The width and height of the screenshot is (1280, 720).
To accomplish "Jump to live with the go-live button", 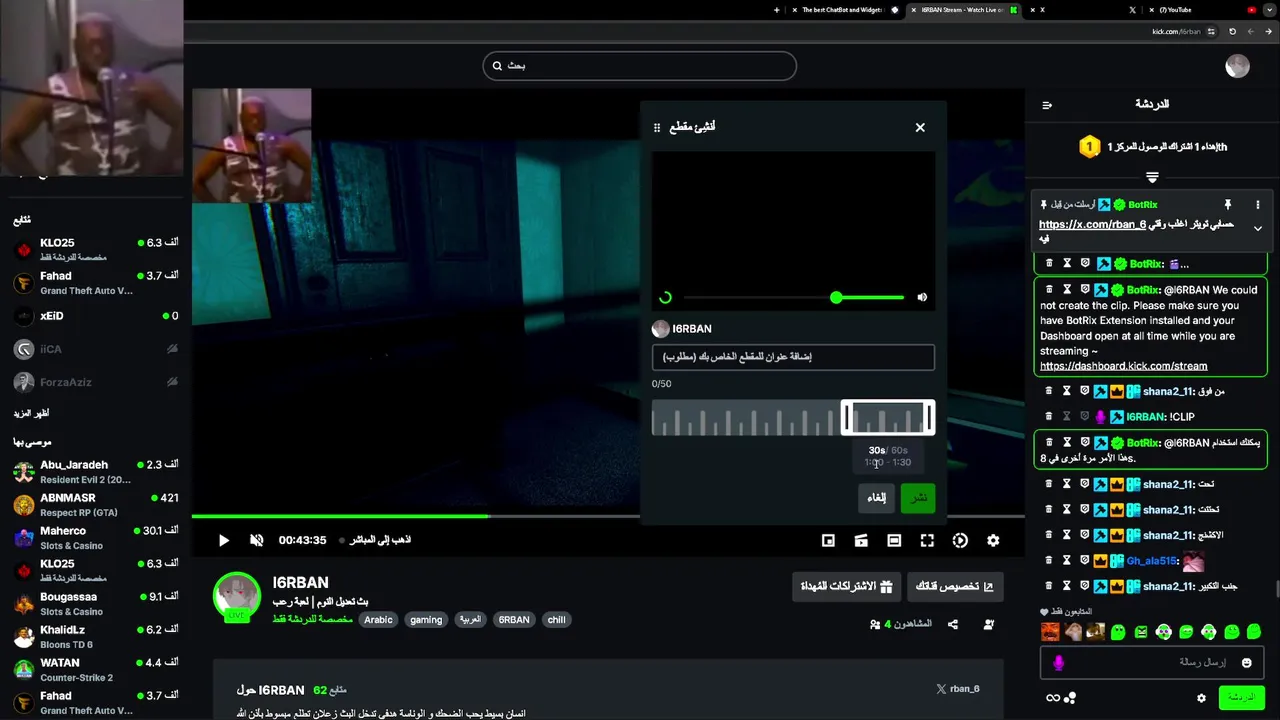I will pyautogui.click(x=375, y=540).
